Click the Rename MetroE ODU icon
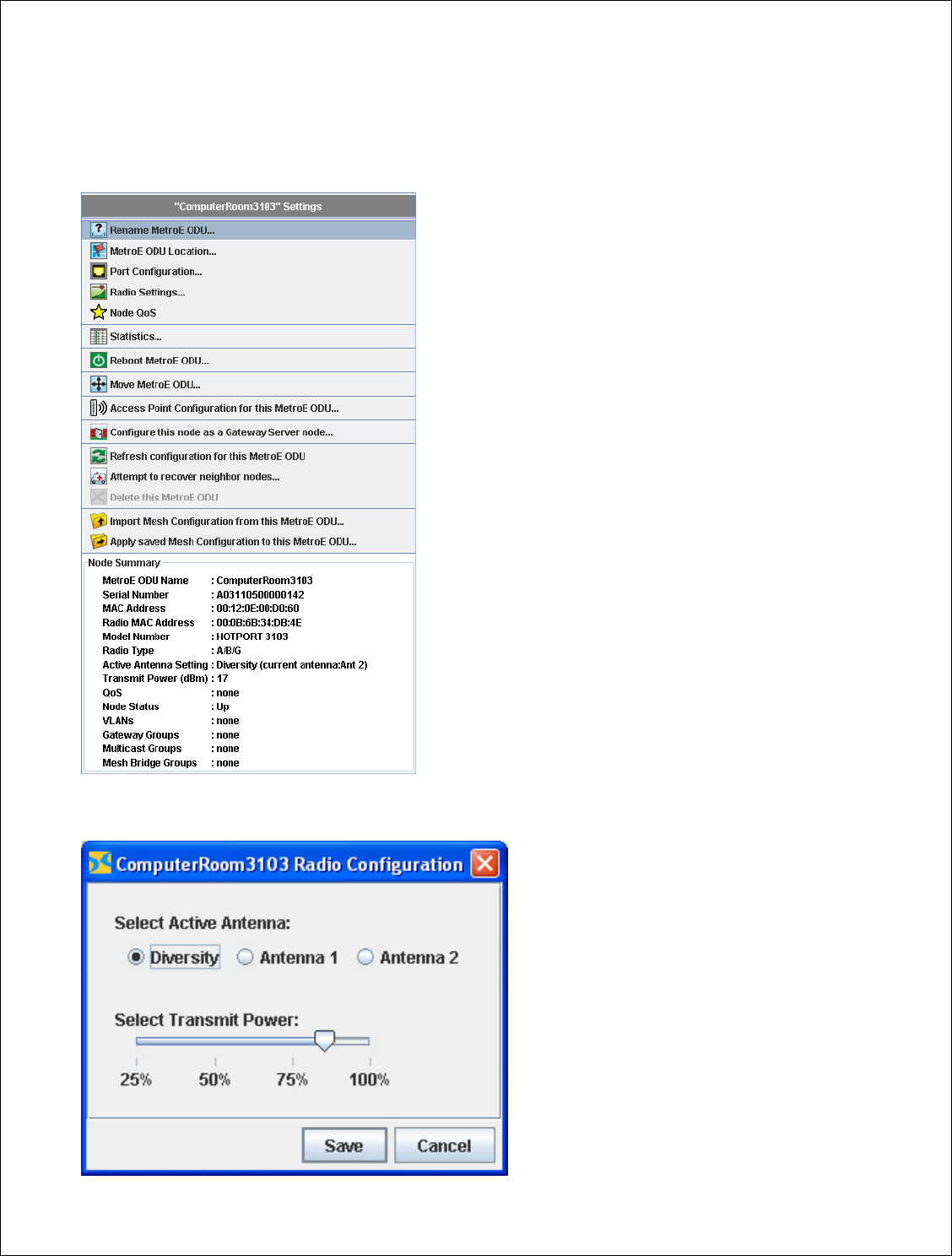Image resolution: width=952 pixels, height=1256 pixels. [x=99, y=230]
